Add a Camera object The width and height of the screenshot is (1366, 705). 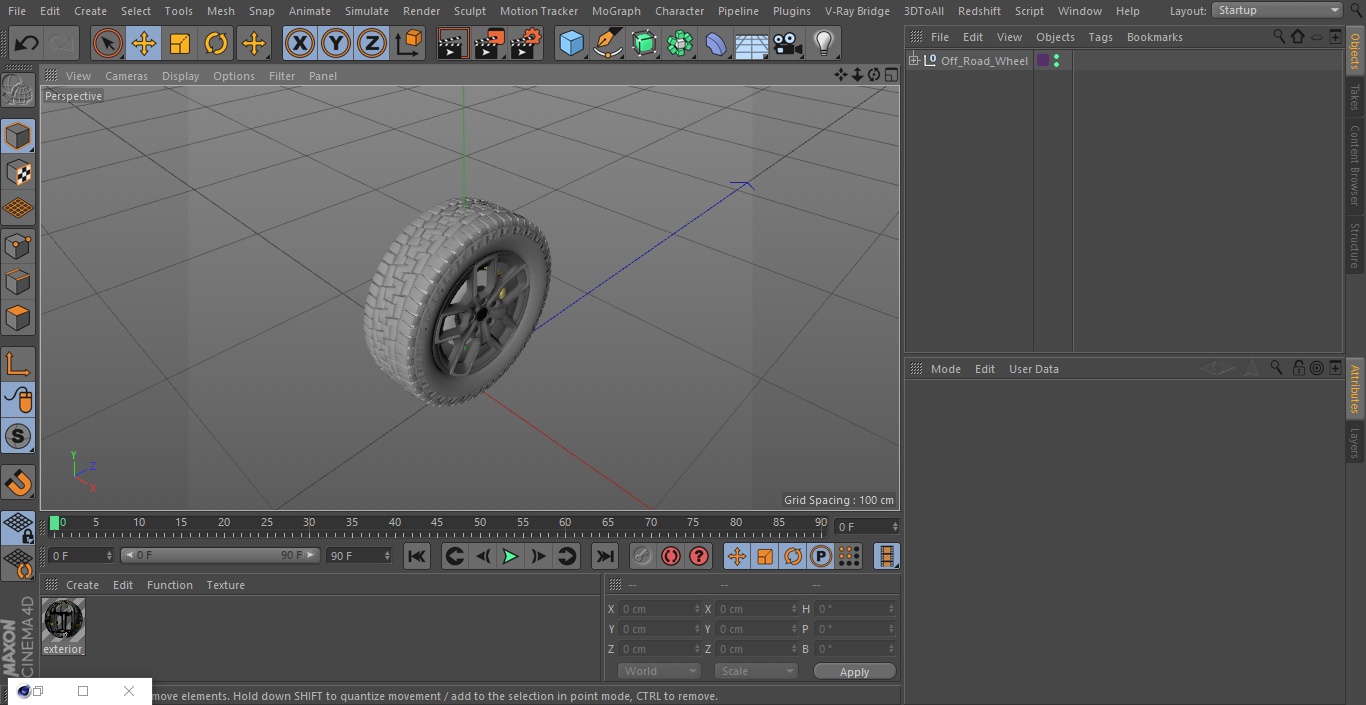pos(788,43)
